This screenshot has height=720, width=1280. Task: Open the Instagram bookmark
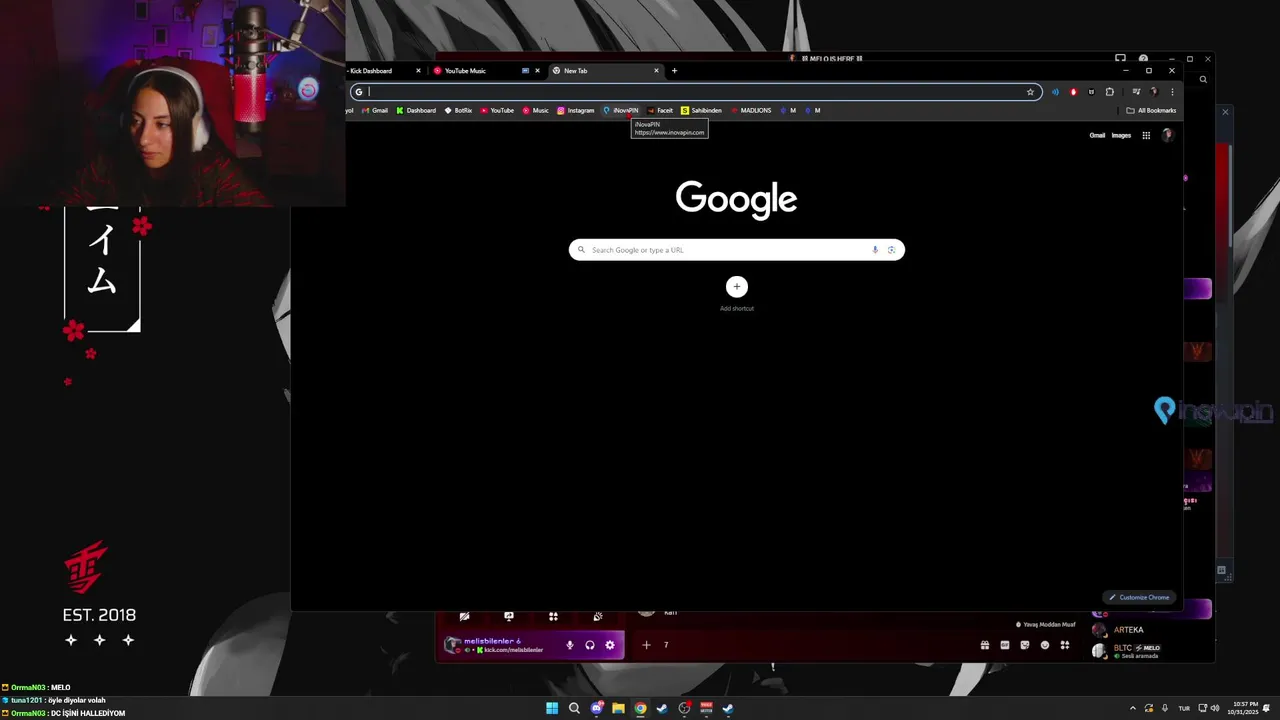click(x=576, y=111)
